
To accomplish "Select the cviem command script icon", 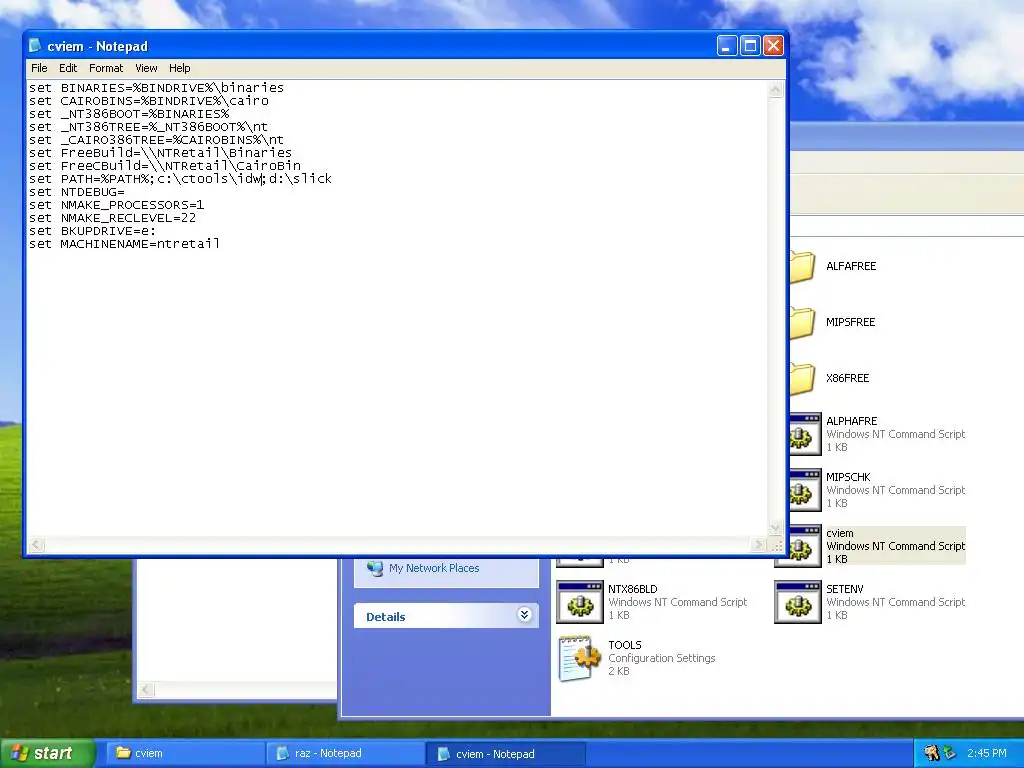I will click(805, 547).
